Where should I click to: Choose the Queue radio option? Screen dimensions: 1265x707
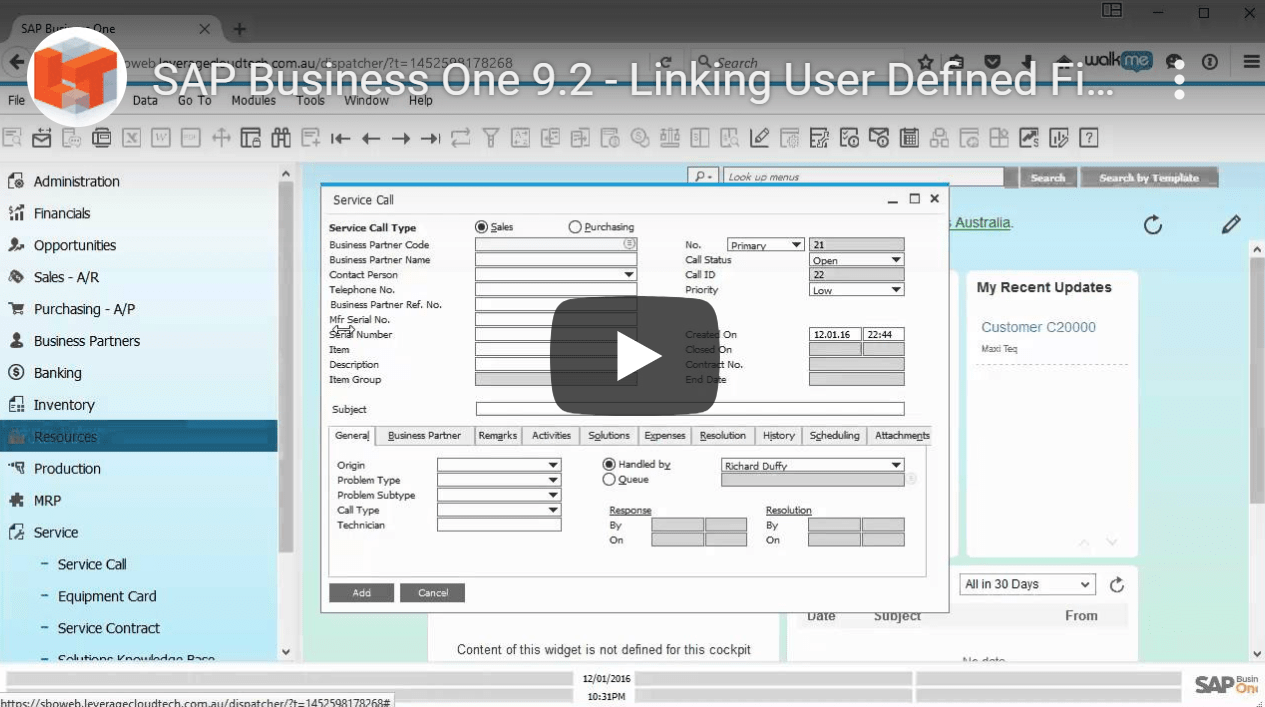(609, 480)
